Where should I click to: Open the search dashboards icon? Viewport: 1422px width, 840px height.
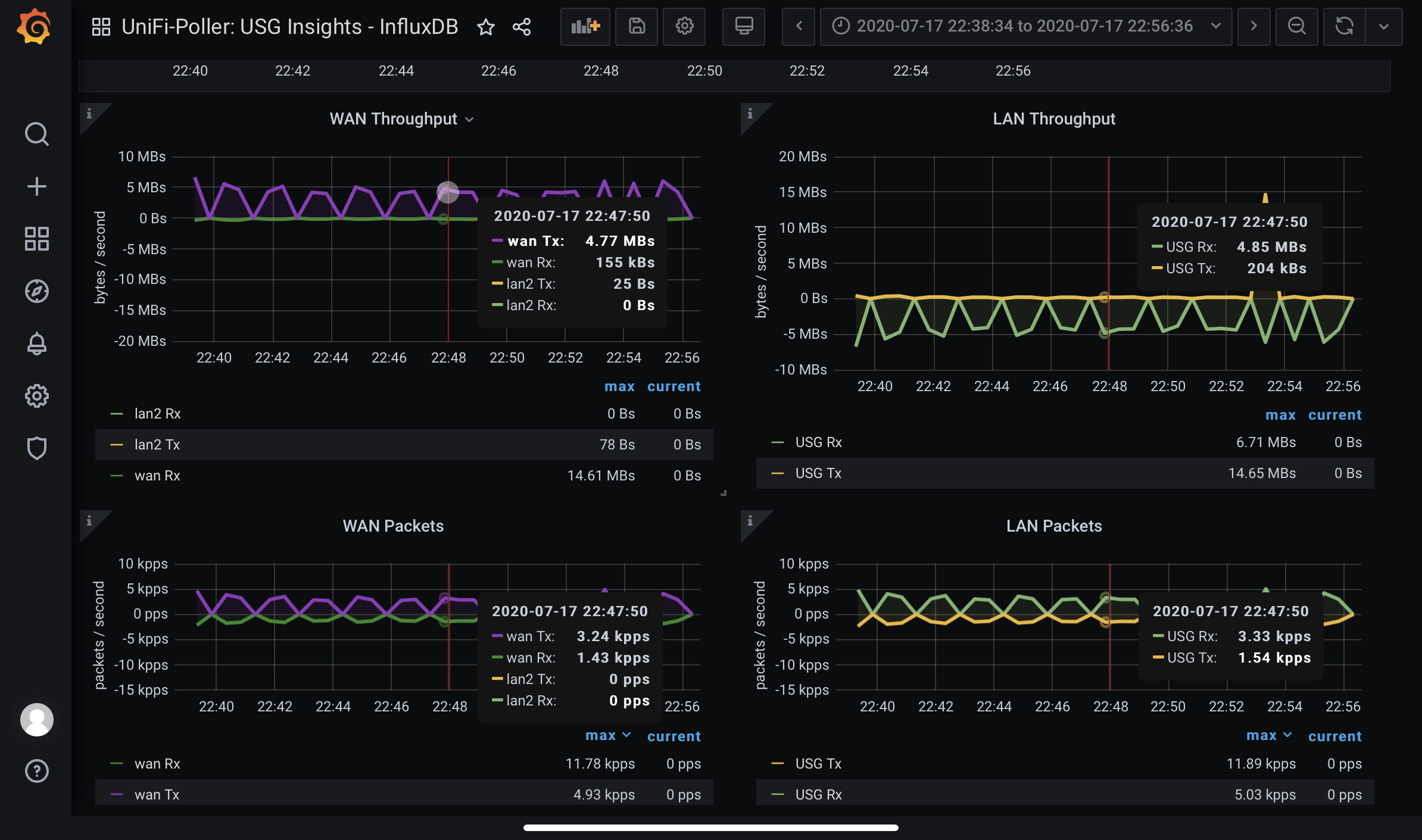point(37,134)
